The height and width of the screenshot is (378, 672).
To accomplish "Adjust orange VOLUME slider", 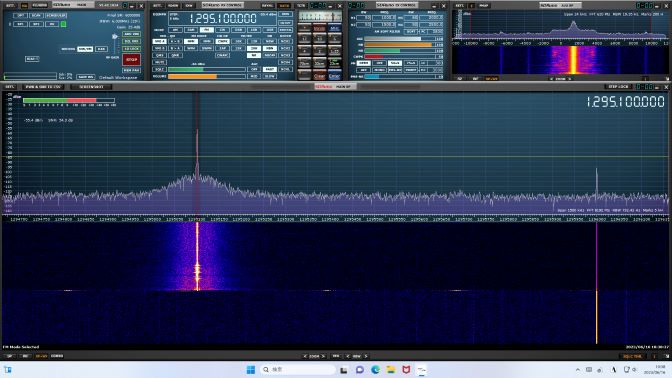I will pos(207,76).
